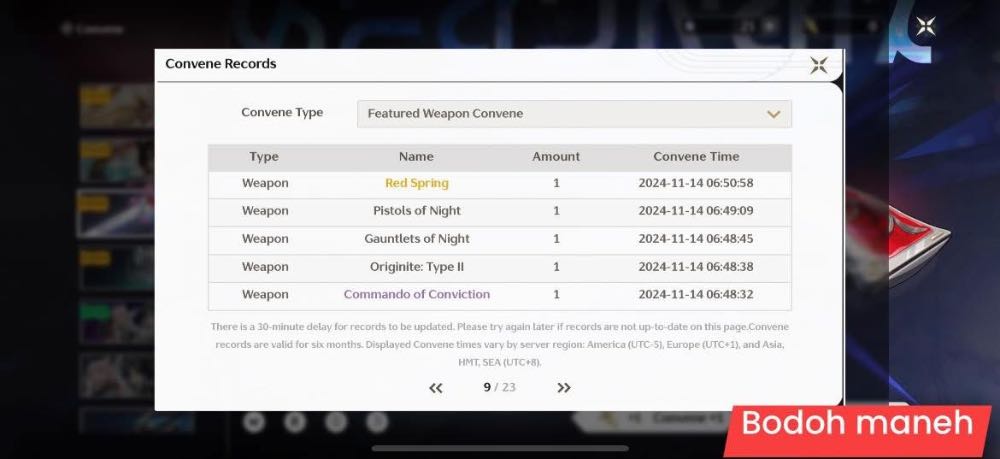The height and width of the screenshot is (459, 1000).
Task: Click the Convene Time column header
Action: tap(696, 157)
